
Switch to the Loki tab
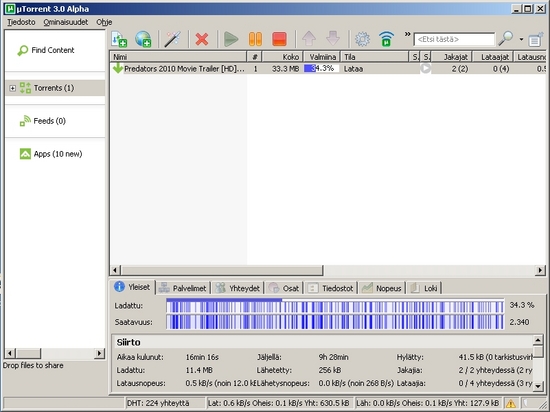[424, 288]
